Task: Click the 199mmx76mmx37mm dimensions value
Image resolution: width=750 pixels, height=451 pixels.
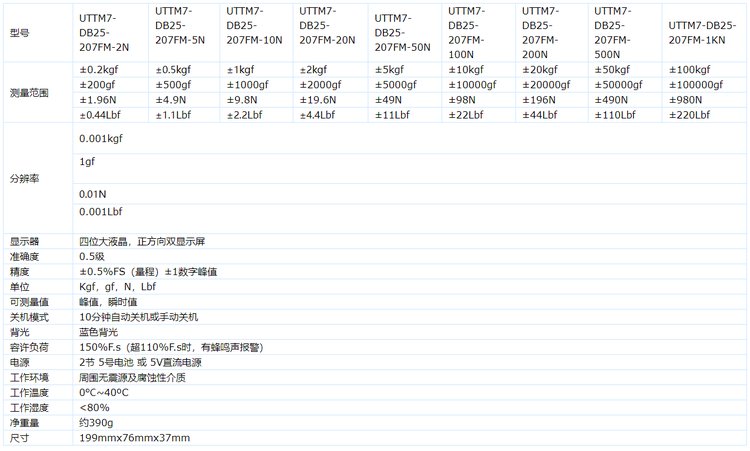Action: pyautogui.click(x=134, y=438)
